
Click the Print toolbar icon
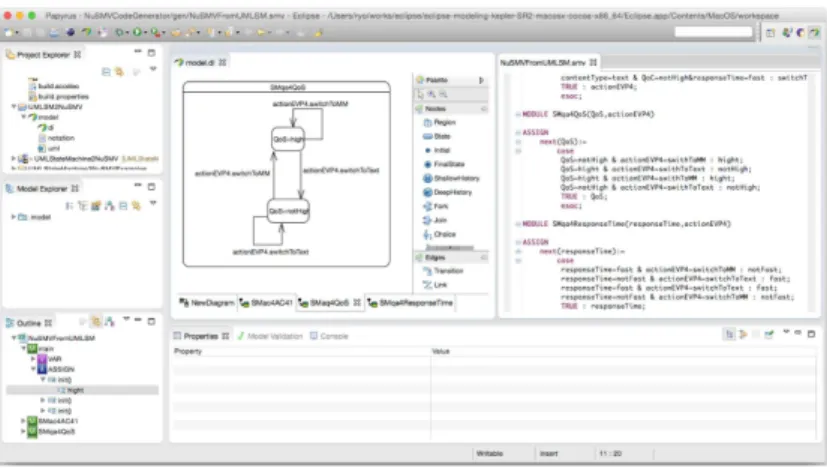[54, 32]
